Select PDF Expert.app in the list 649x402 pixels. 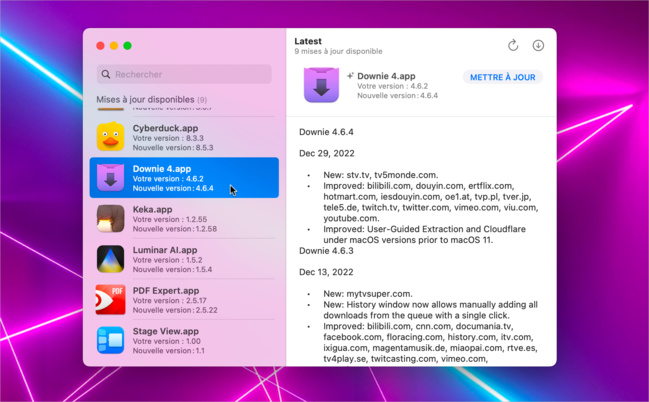(x=184, y=299)
